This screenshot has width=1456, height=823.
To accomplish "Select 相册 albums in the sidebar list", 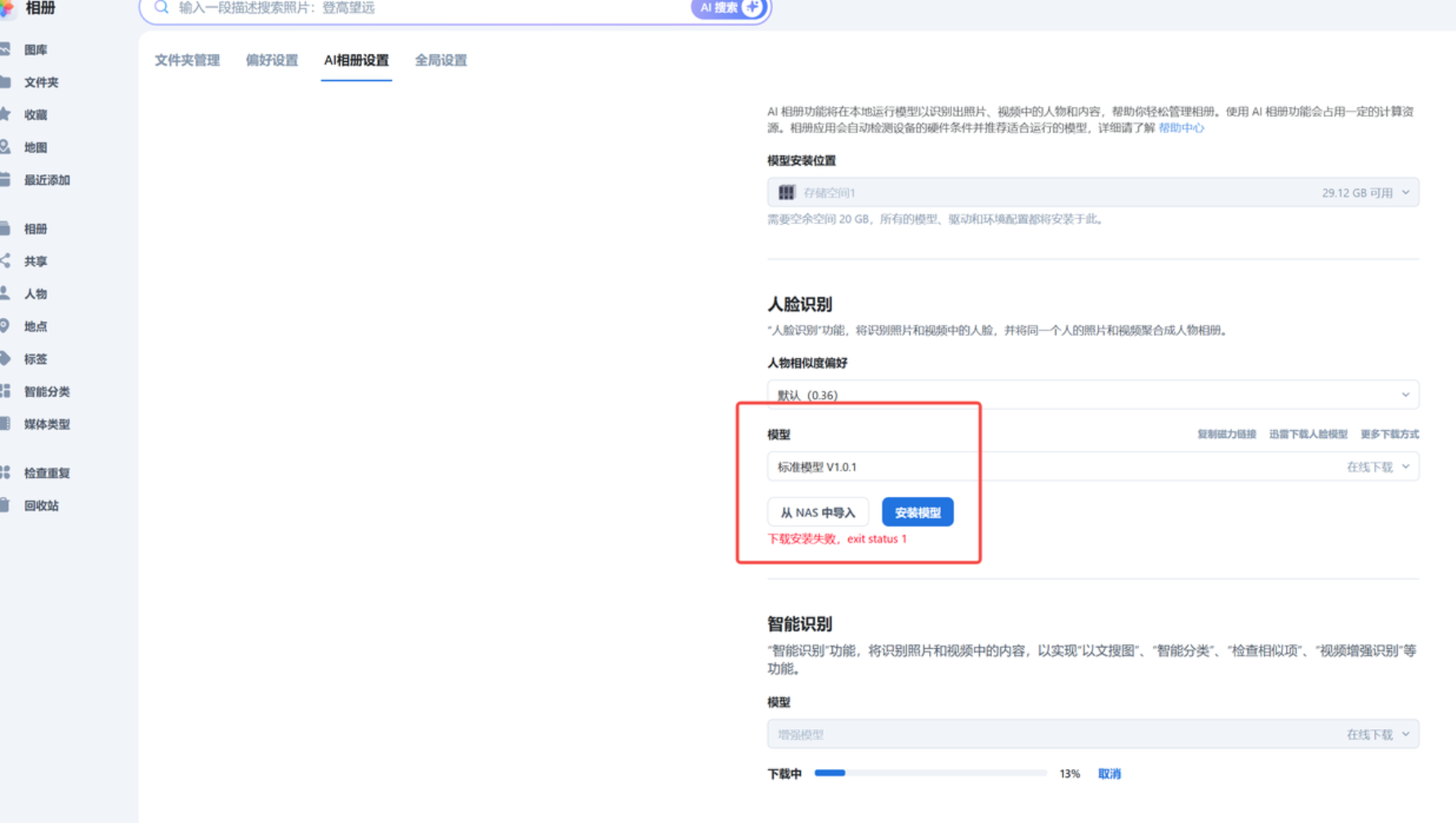I will [x=35, y=229].
